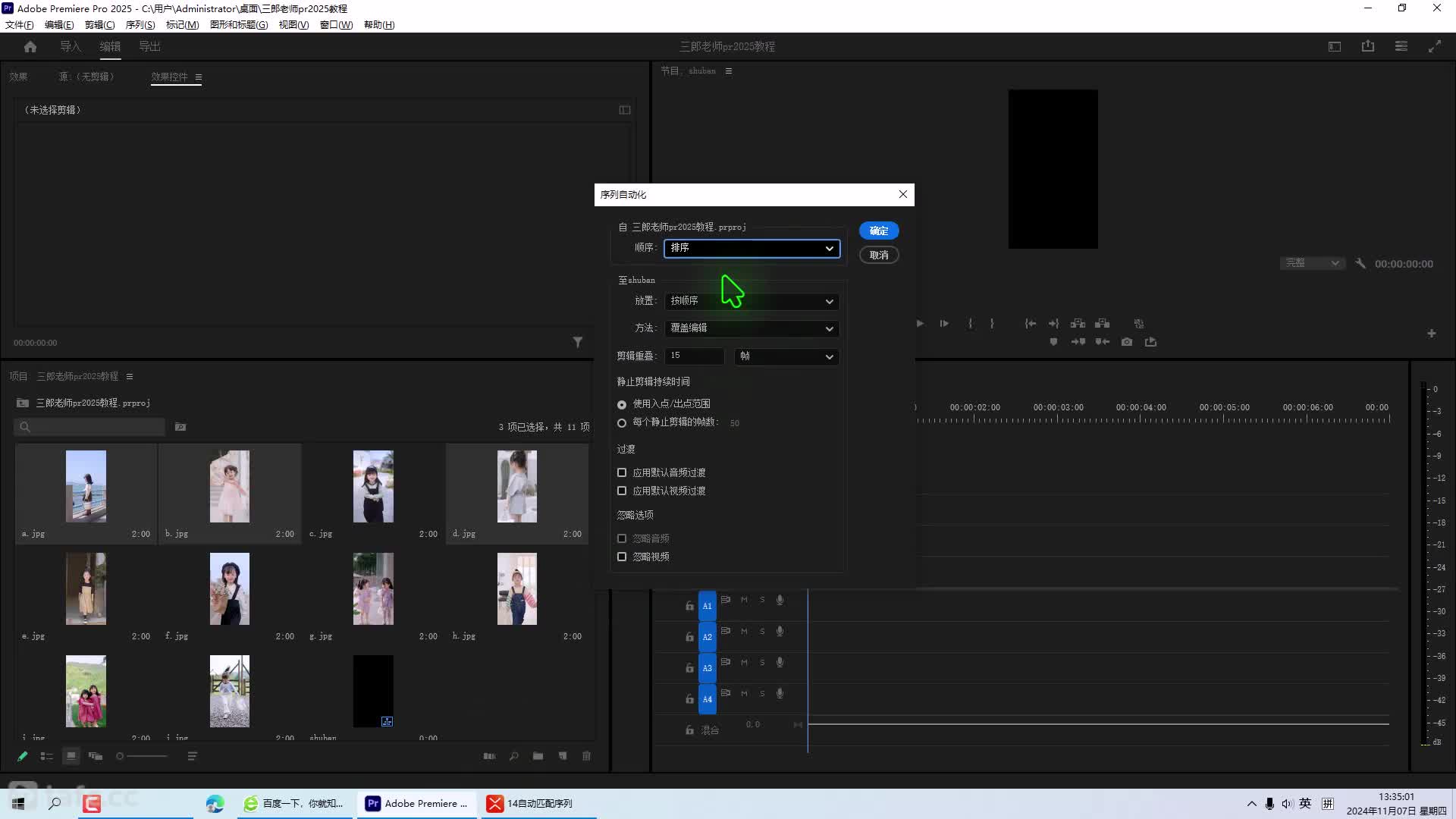Image resolution: width=1456 pixels, height=819 pixels.
Task: Open the Project panel hamburger menu
Action: 130,377
